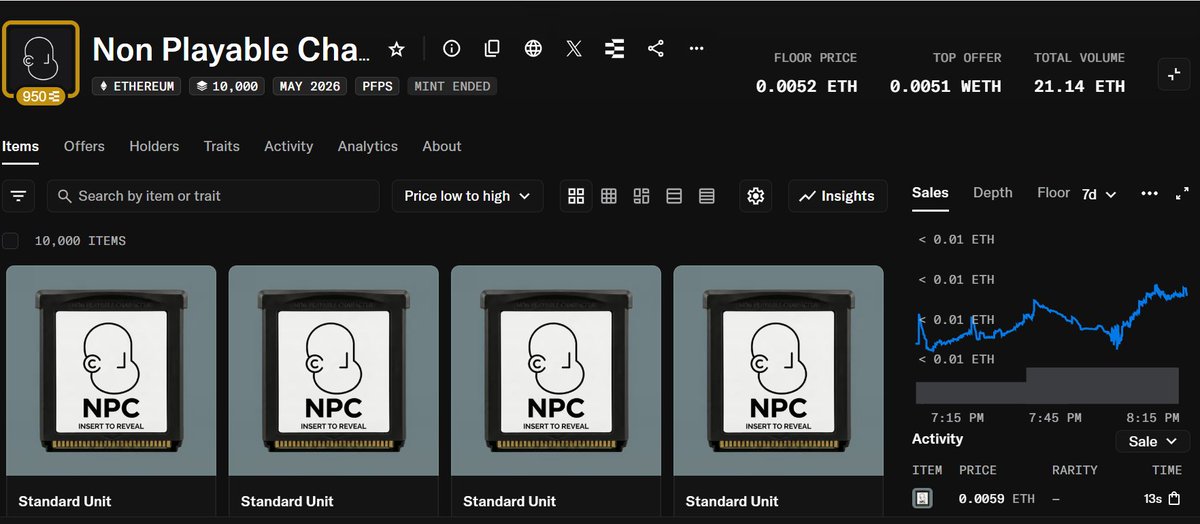Switch to list rows view
This screenshot has width=1200, height=524.
(x=674, y=196)
